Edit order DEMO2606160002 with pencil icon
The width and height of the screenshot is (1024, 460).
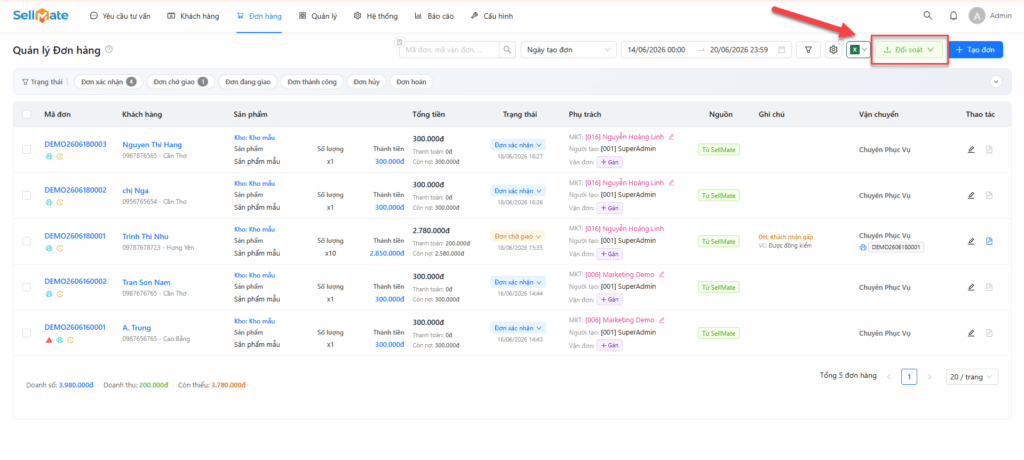pos(971,287)
